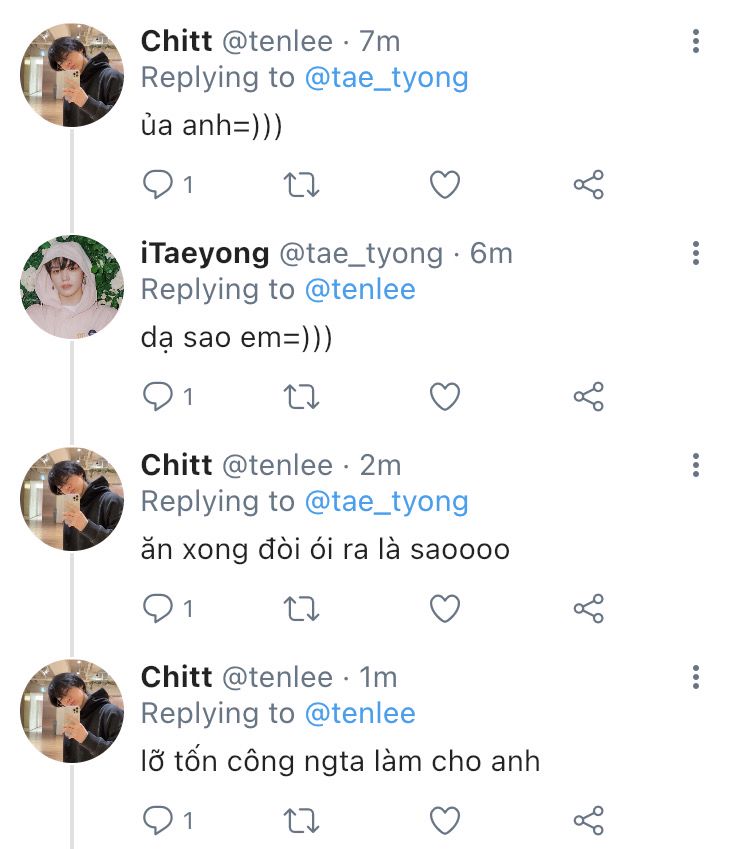Open @tae_tyong mention link in the first tweet
The width and height of the screenshot is (750, 849).
[386, 77]
